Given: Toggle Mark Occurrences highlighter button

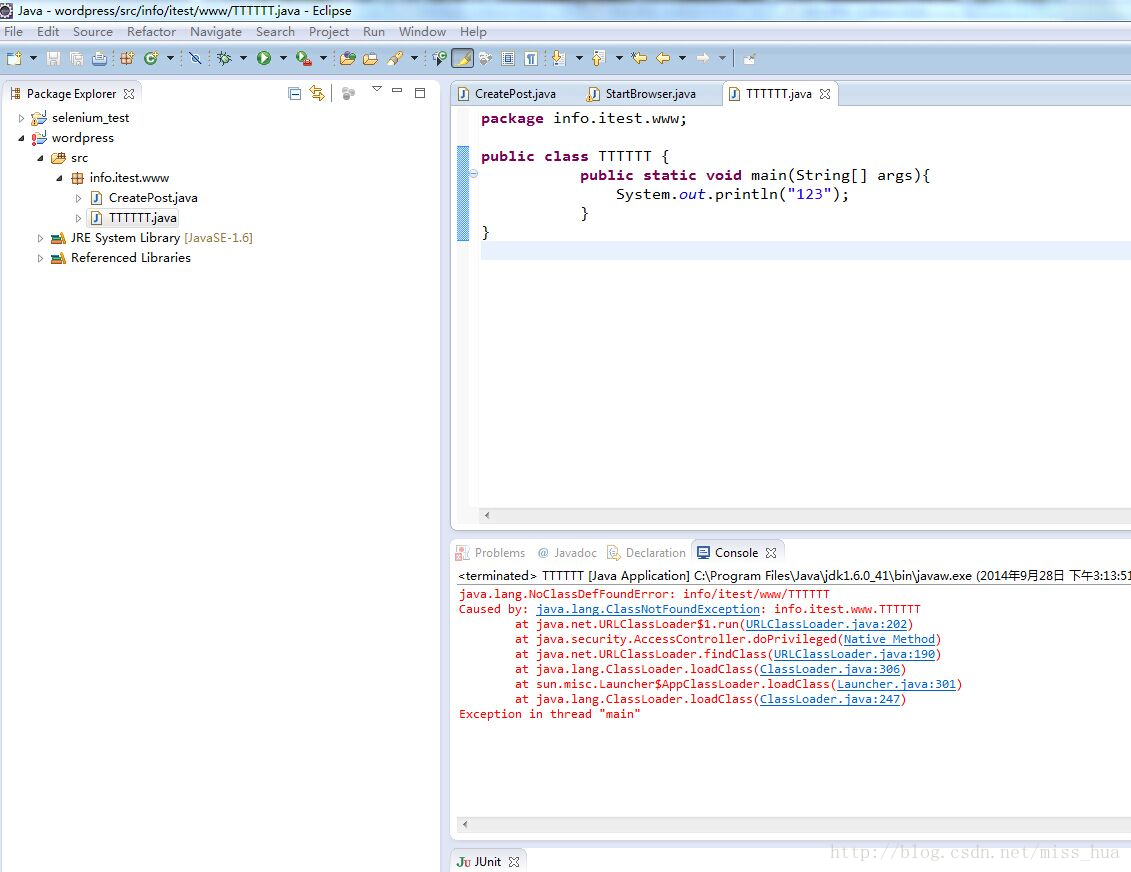Looking at the screenshot, I should (462, 58).
